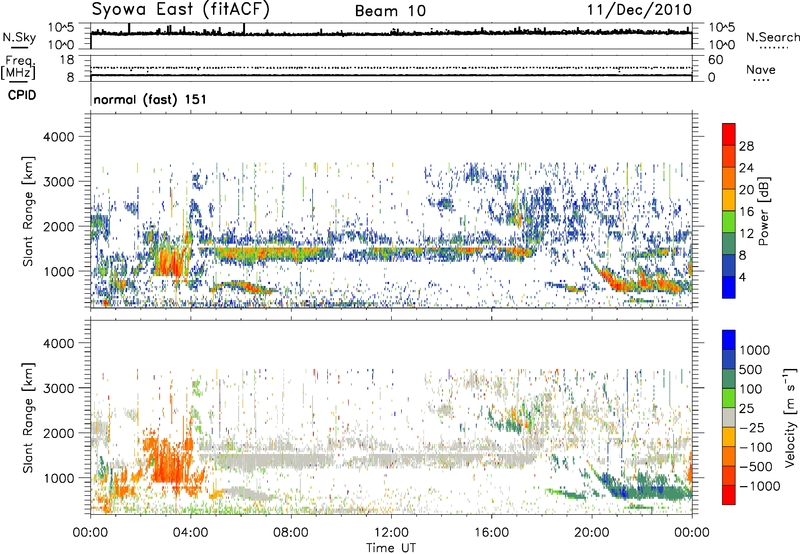Click the "-500" velocity scale label
This screenshot has height=554, width=800.
point(756,467)
